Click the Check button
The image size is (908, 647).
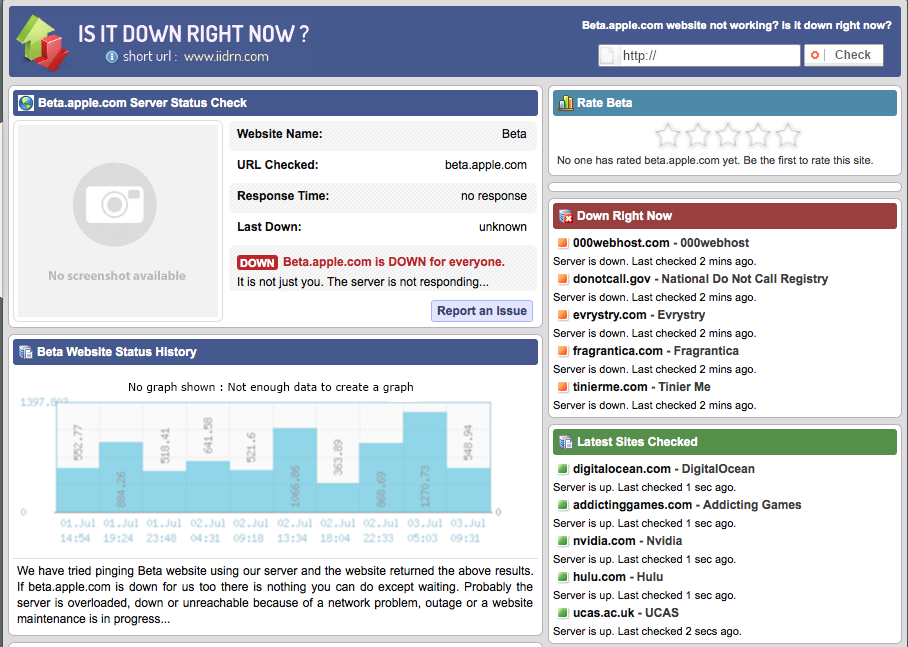coord(844,55)
